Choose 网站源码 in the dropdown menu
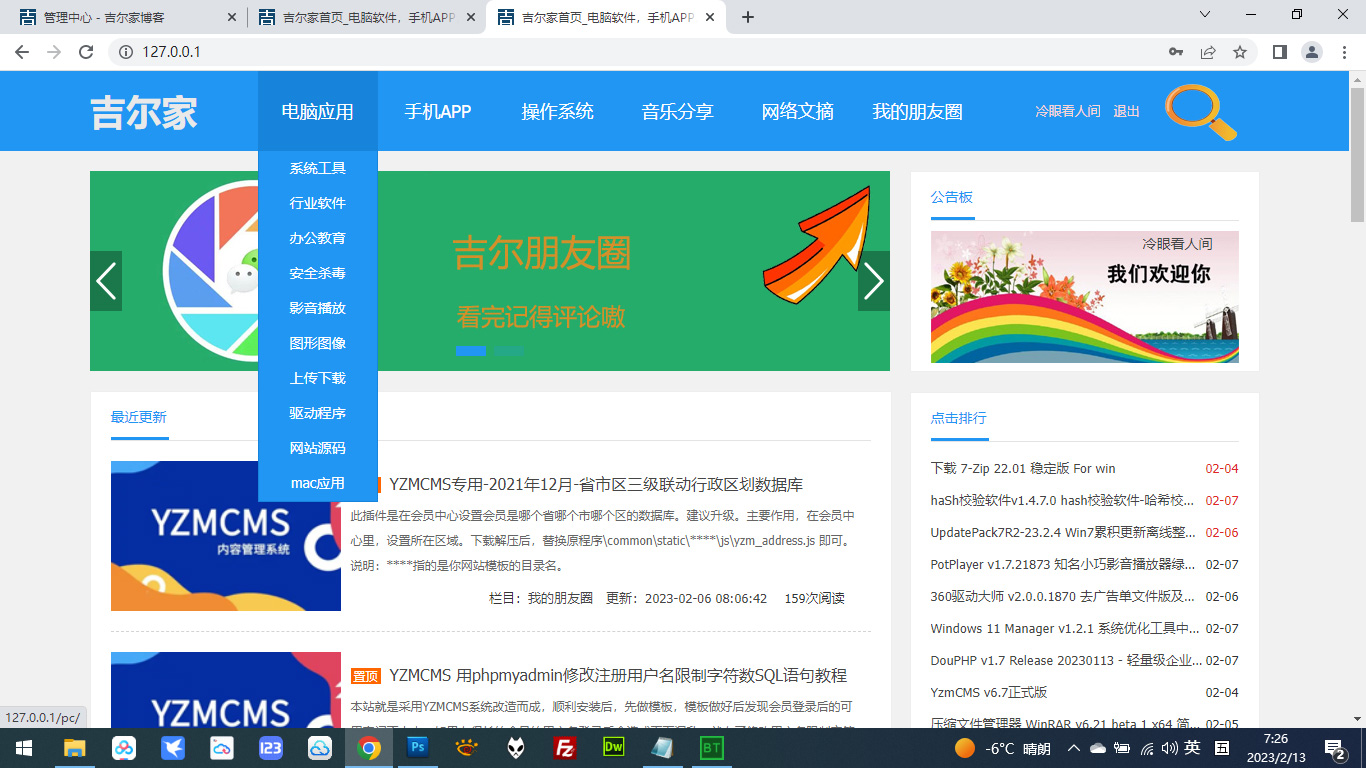Image resolution: width=1366 pixels, height=768 pixels. [317, 448]
